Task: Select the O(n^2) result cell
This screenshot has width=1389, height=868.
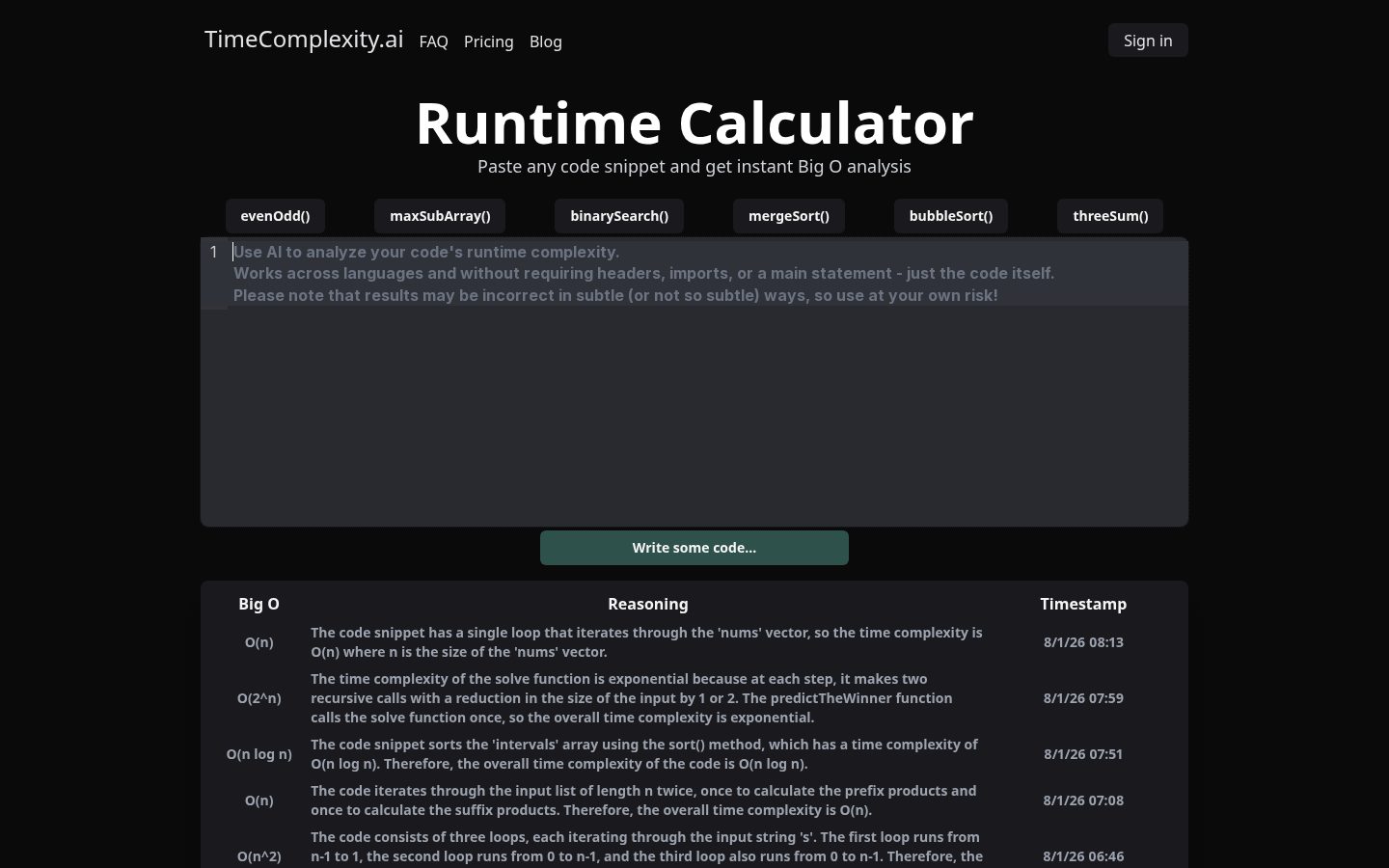Action: tap(259, 856)
